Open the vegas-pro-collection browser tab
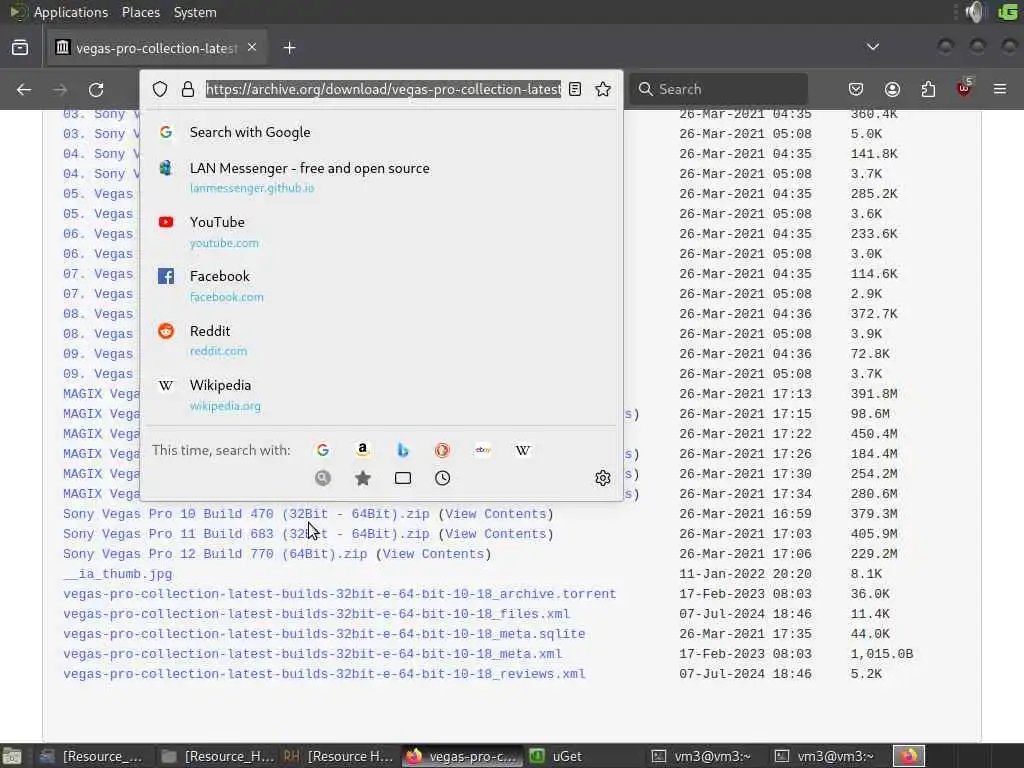The image size is (1024, 768). point(155,48)
